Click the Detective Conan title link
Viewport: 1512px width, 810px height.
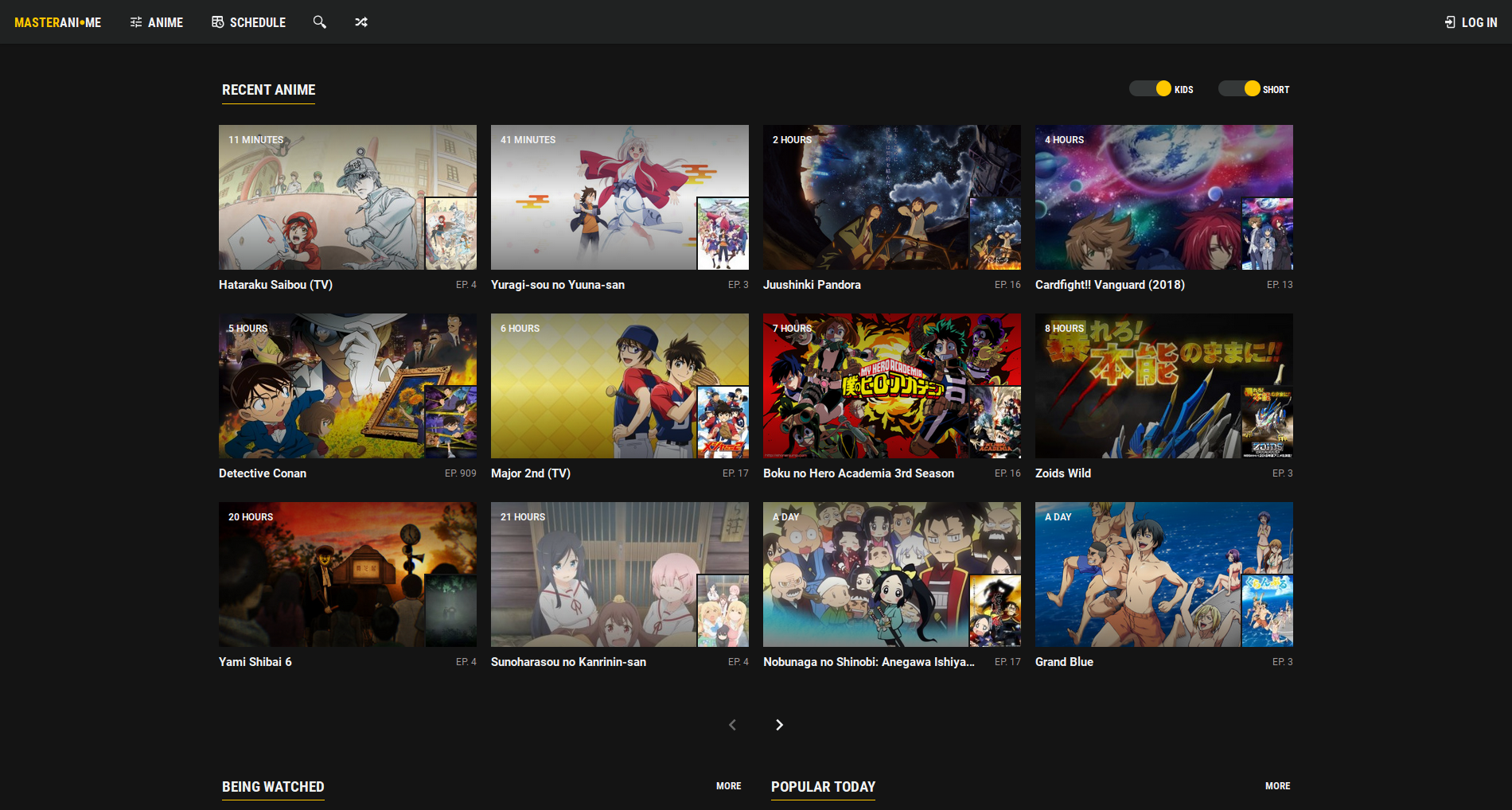[263, 473]
